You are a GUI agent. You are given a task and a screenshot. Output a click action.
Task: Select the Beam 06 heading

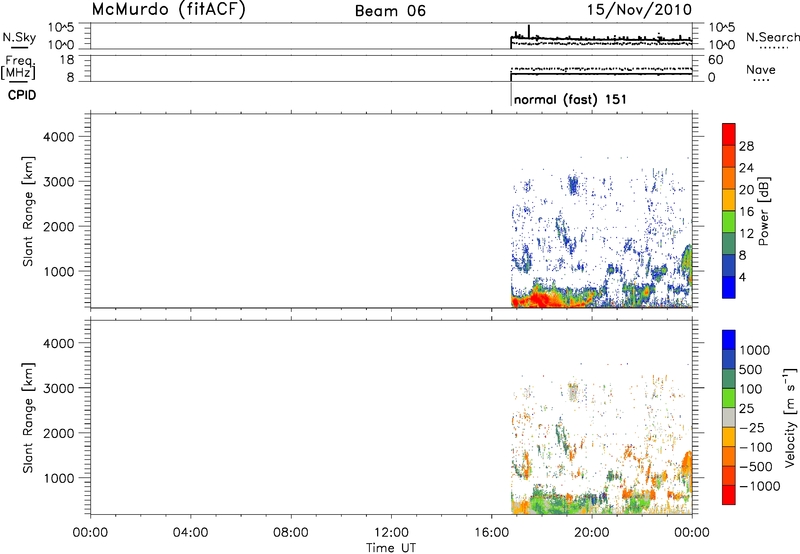[390, 11]
